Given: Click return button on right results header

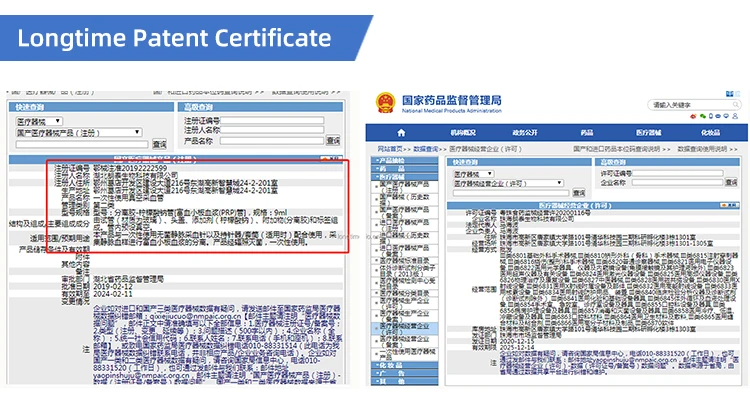Looking at the screenshot, I should point(730,205).
